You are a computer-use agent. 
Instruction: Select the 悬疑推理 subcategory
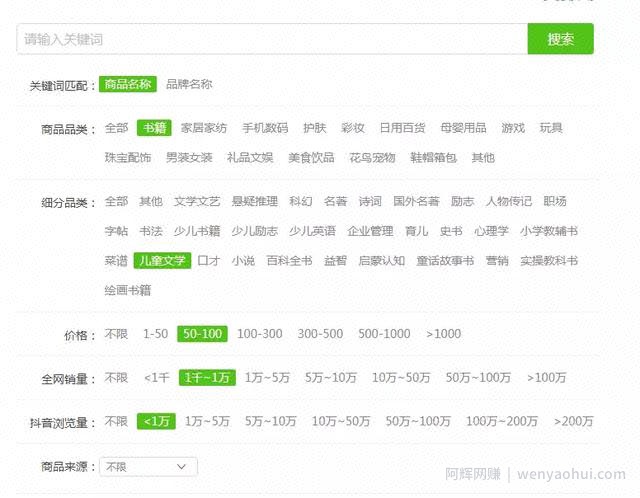255,201
